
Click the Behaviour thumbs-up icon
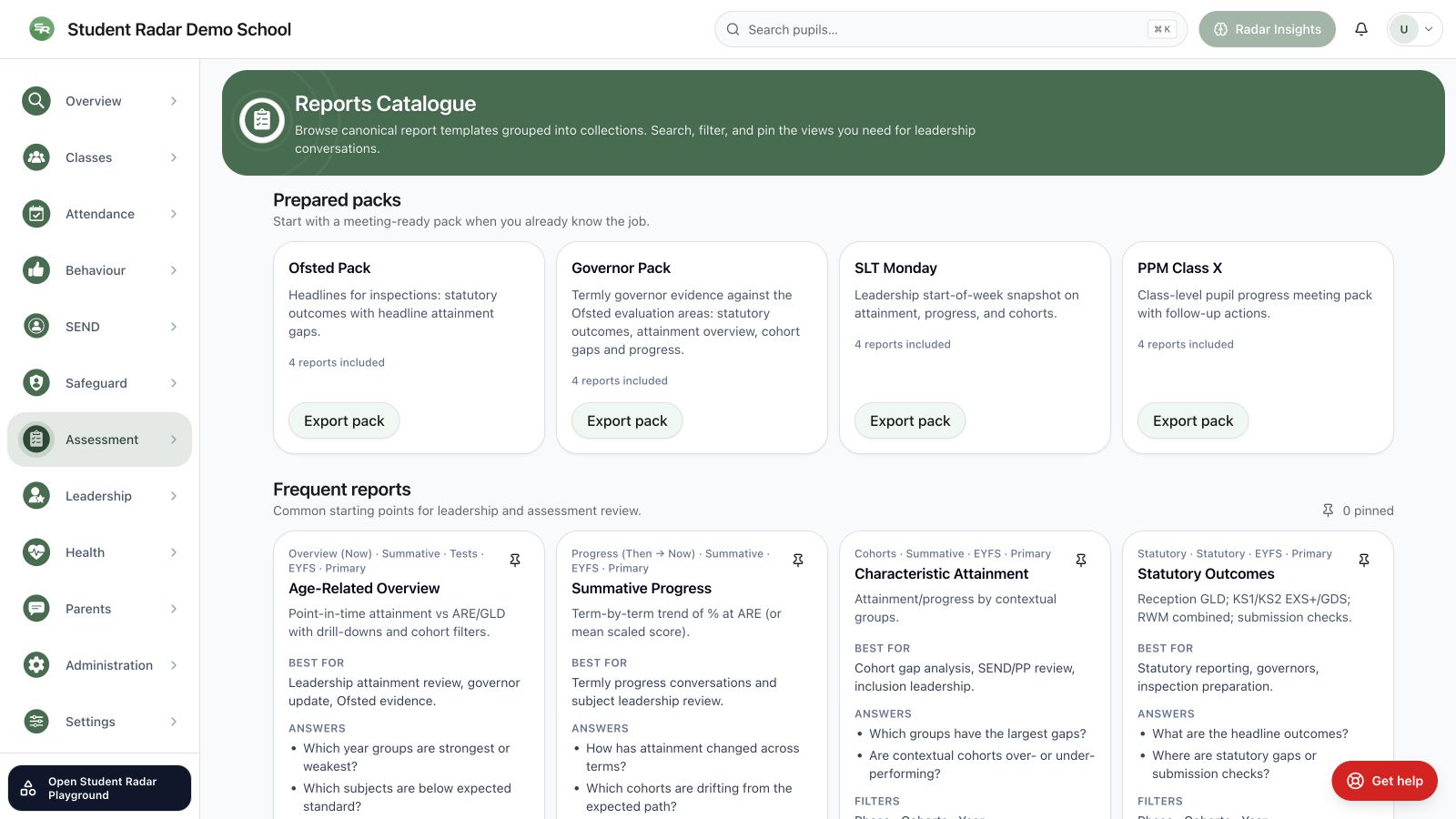pos(36,270)
